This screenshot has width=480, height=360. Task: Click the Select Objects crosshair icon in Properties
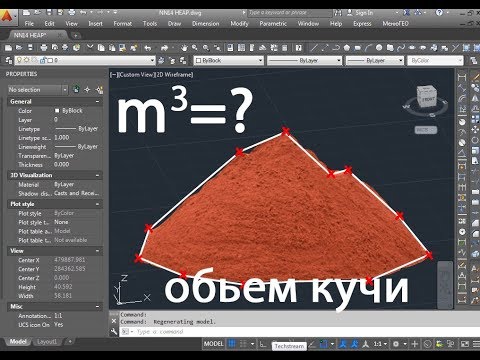pos(87,89)
